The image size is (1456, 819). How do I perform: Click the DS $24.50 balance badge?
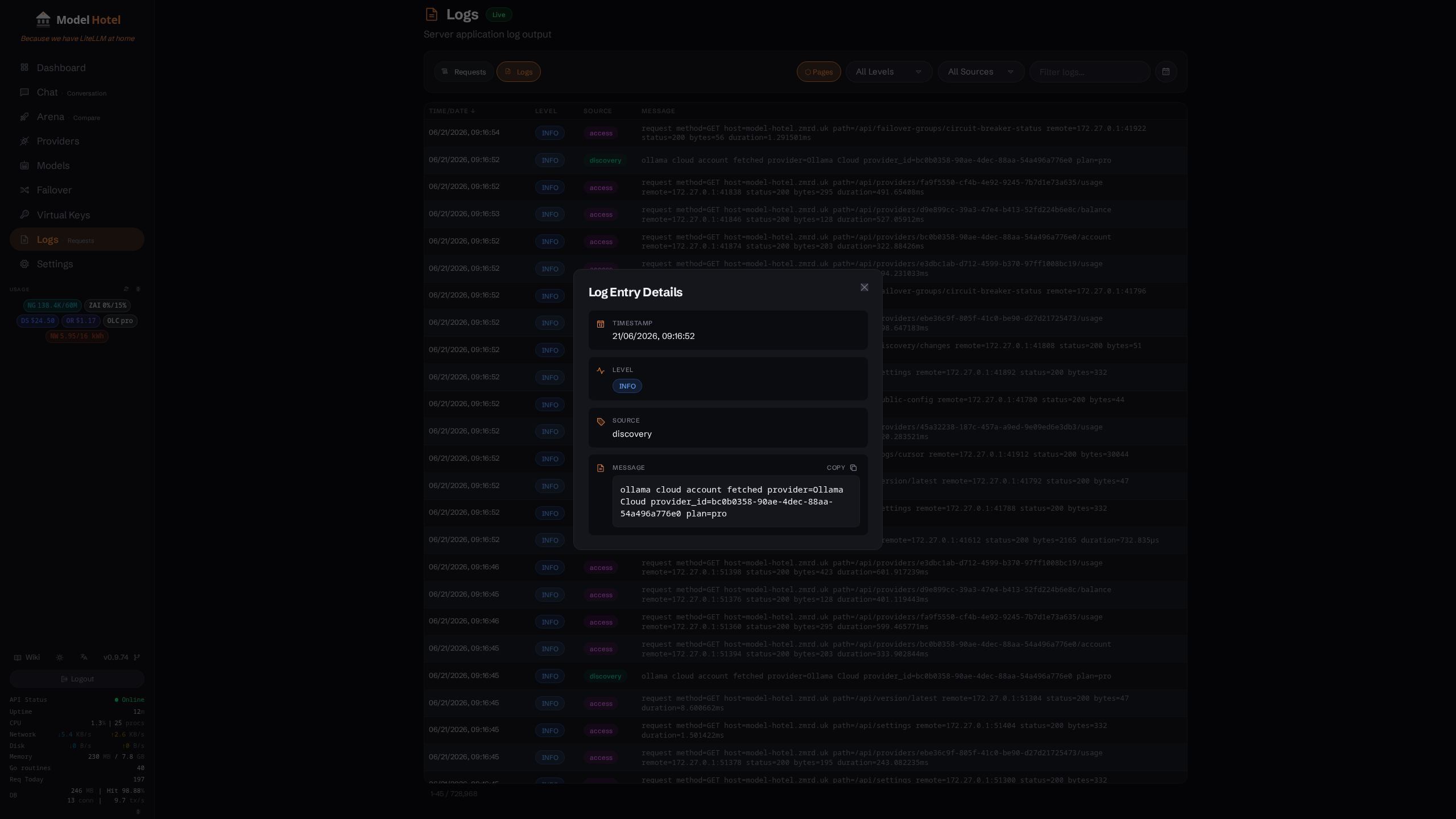coord(38,321)
